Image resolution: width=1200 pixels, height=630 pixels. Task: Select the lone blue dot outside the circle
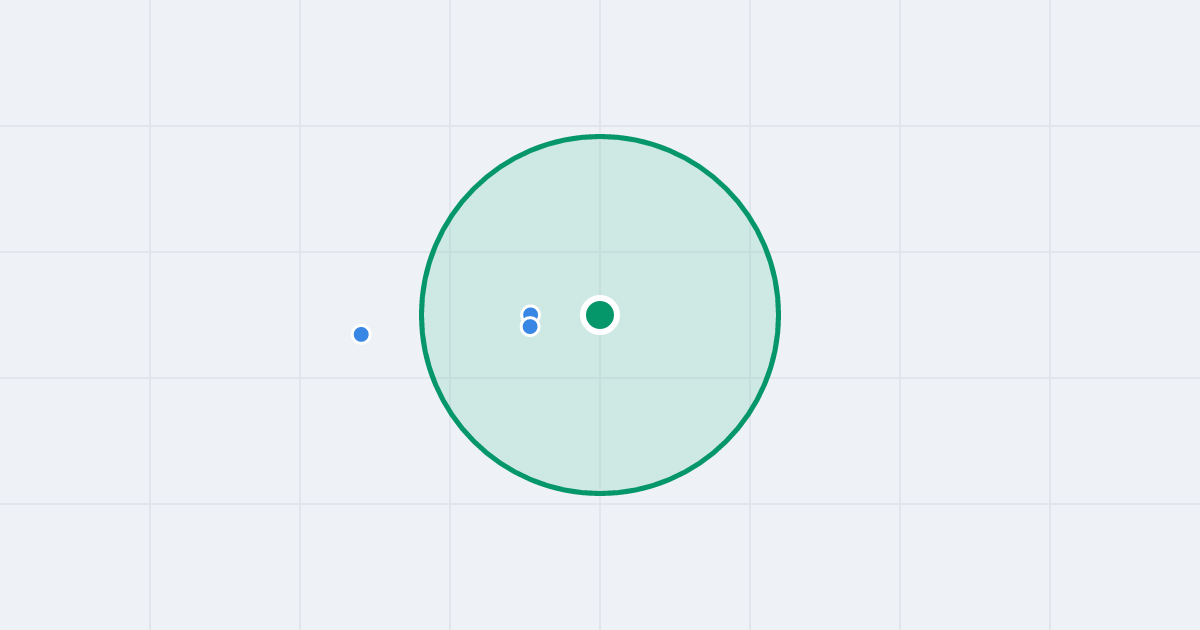point(361,334)
